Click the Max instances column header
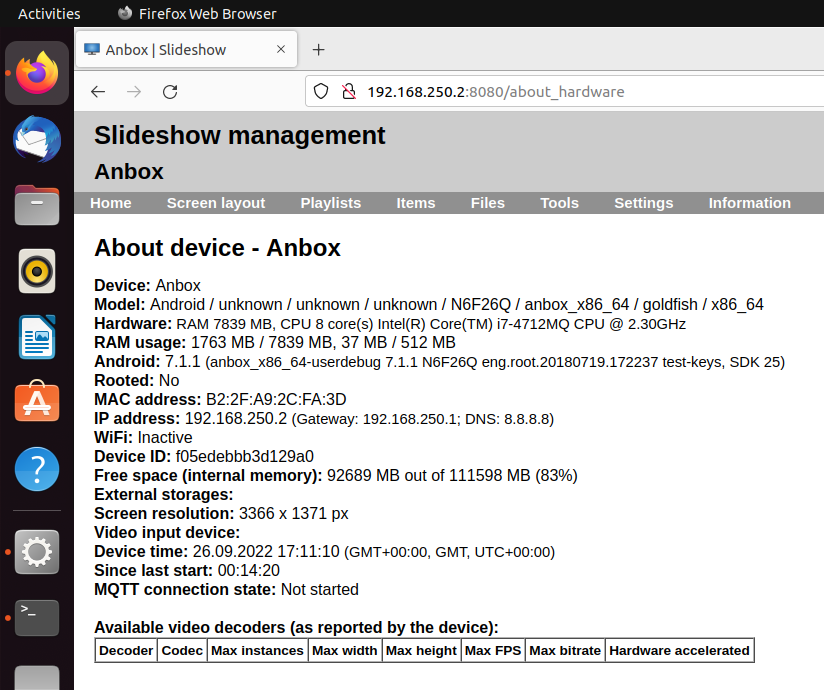Screen dimensions: 824x690 (x=258, y=651)
